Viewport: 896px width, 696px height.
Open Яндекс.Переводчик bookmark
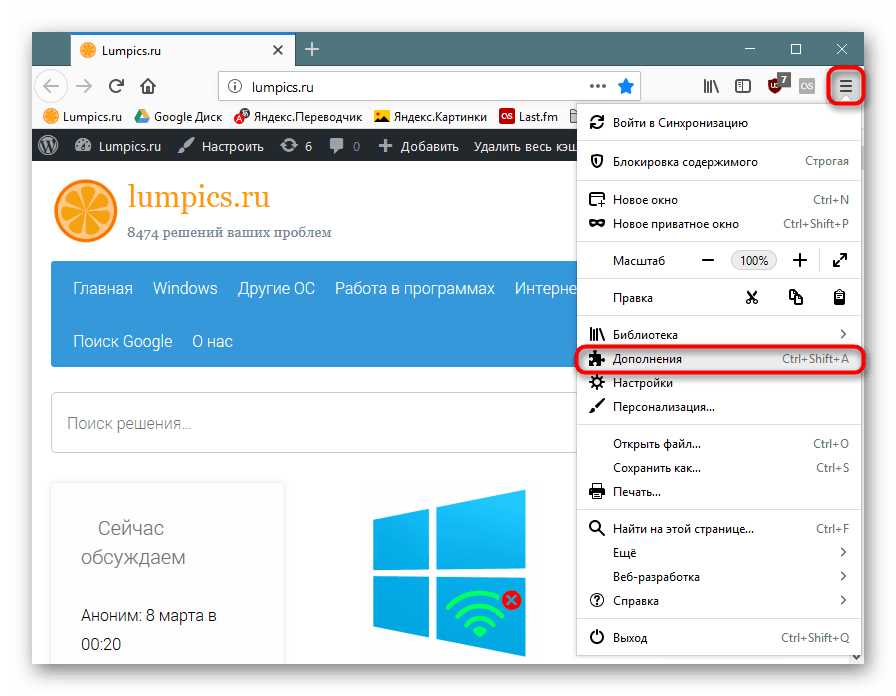point(298,117)
